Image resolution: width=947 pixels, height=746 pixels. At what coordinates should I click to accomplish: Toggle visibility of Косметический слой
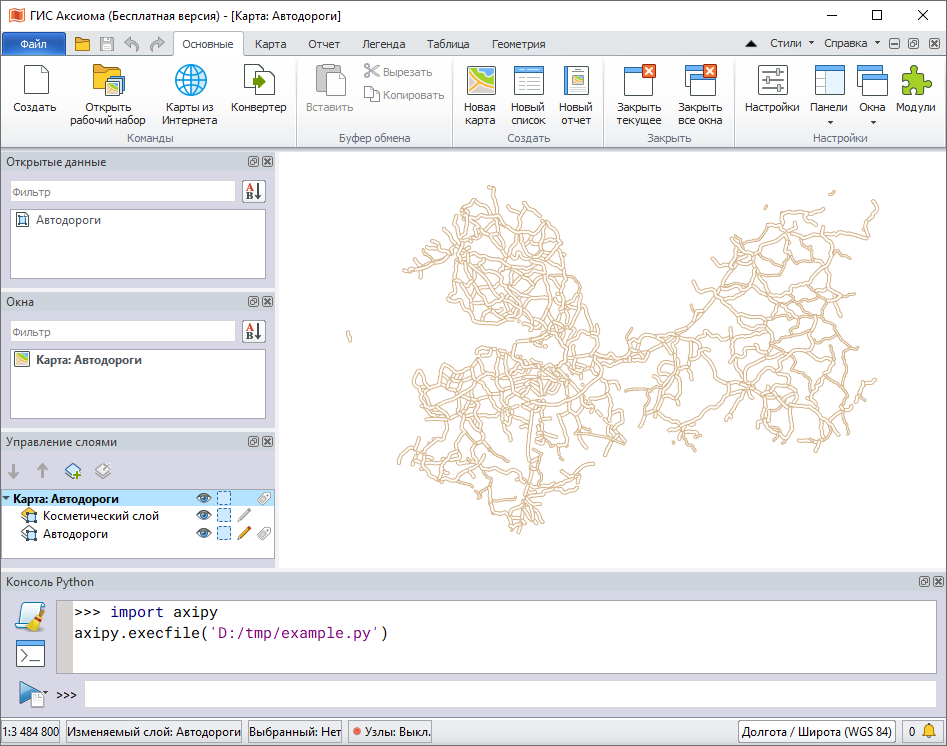tap(204, 516)
